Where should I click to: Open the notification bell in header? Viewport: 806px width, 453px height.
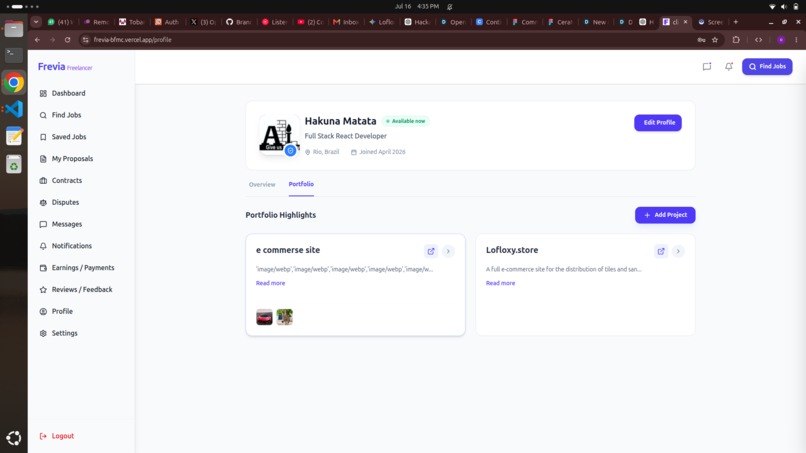coord(728,66)
